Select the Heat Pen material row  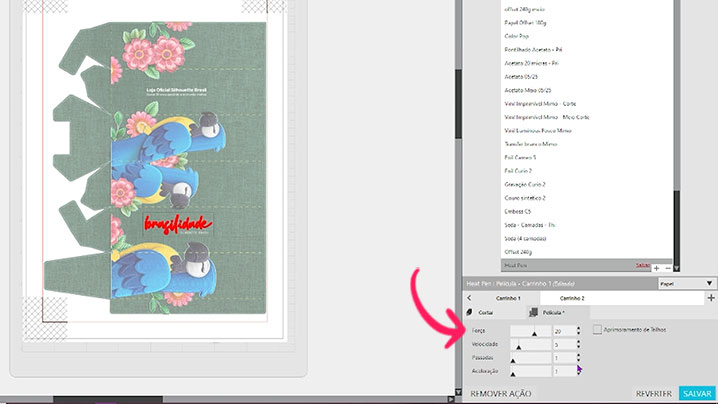coord(587,265)
